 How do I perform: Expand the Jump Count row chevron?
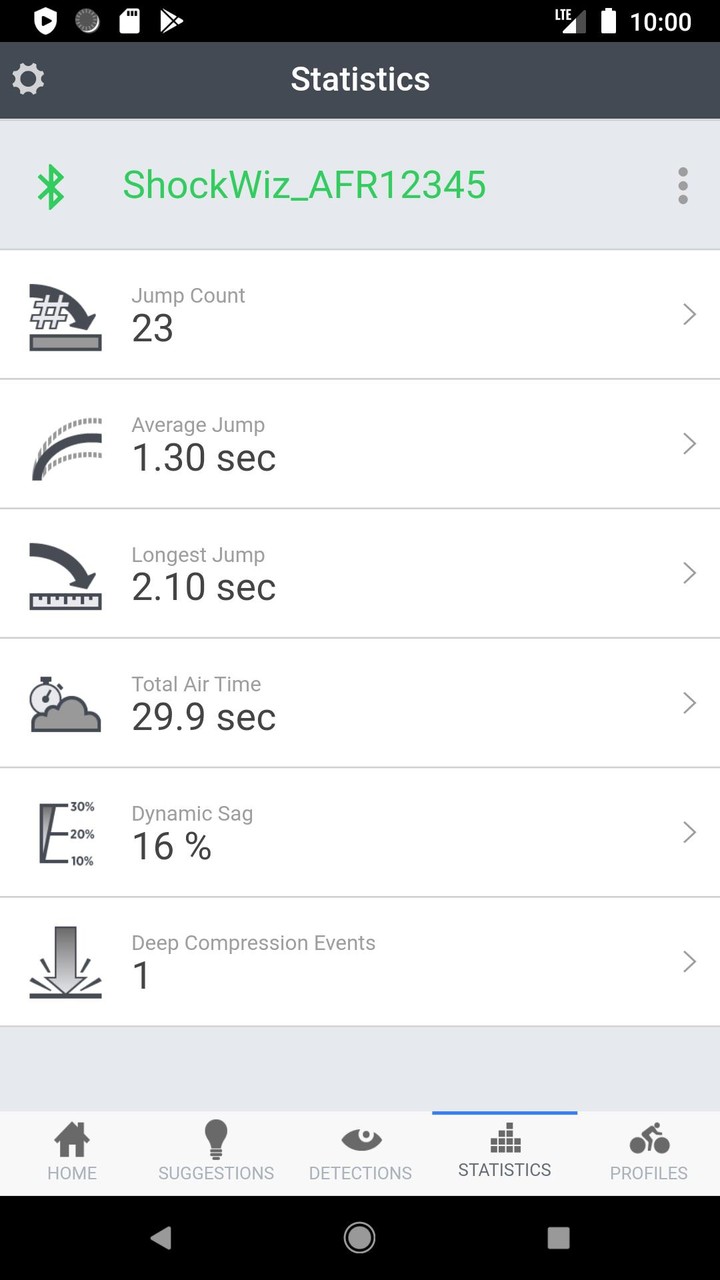(x=689, y=315)
